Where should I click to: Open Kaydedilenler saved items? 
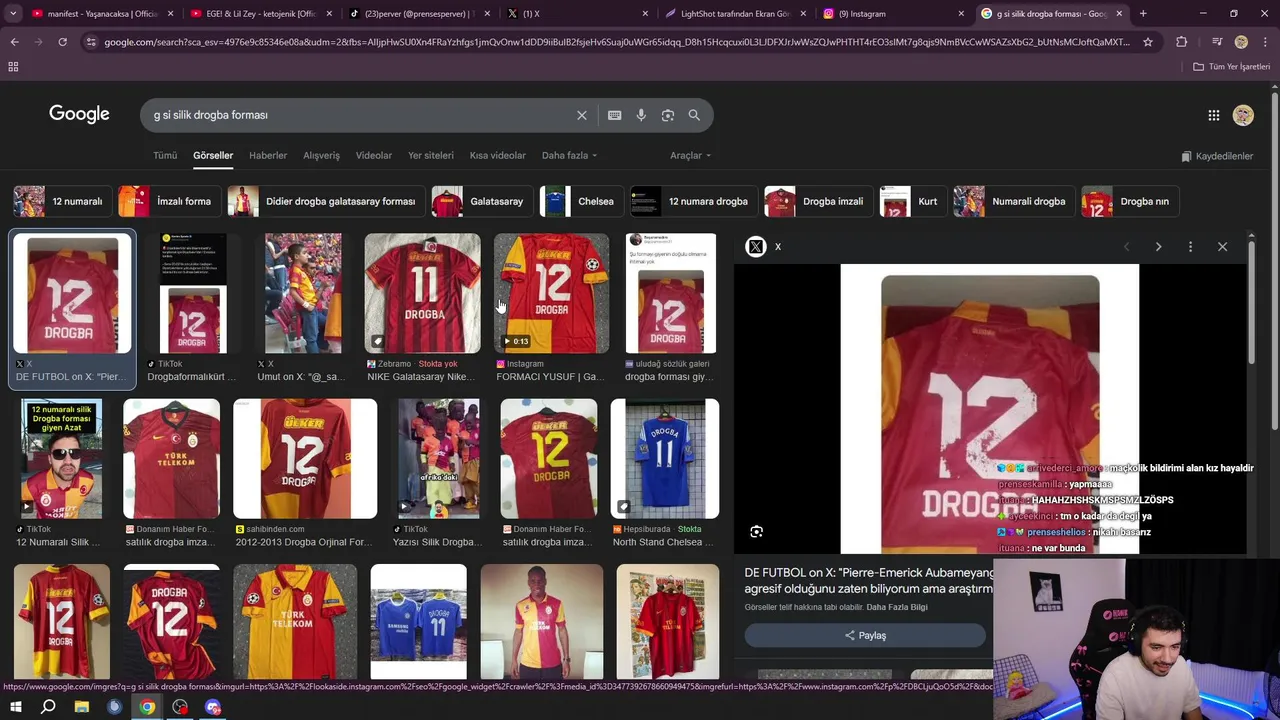tap(1217, 156)
